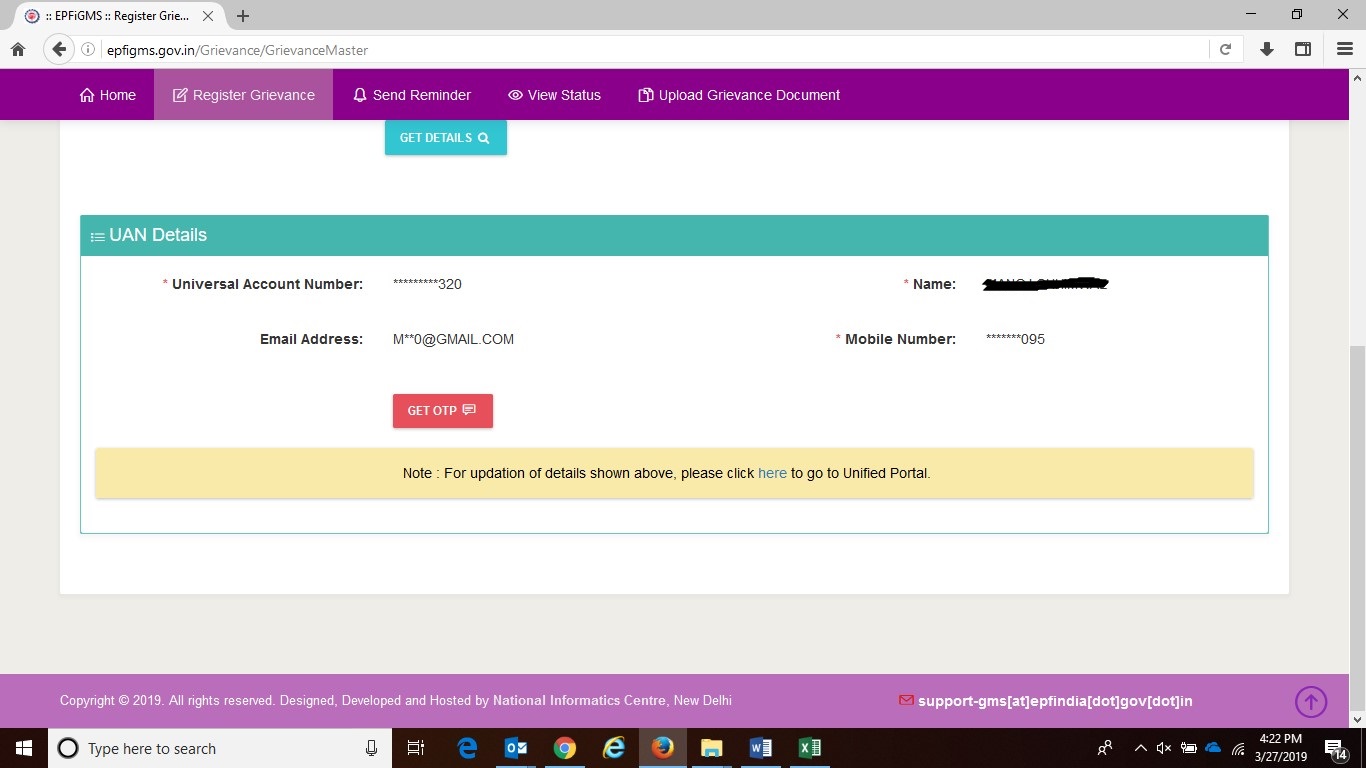Click the bell icon beside Send Reminder
1366x768 pixels.
click(x=360, y=94)
